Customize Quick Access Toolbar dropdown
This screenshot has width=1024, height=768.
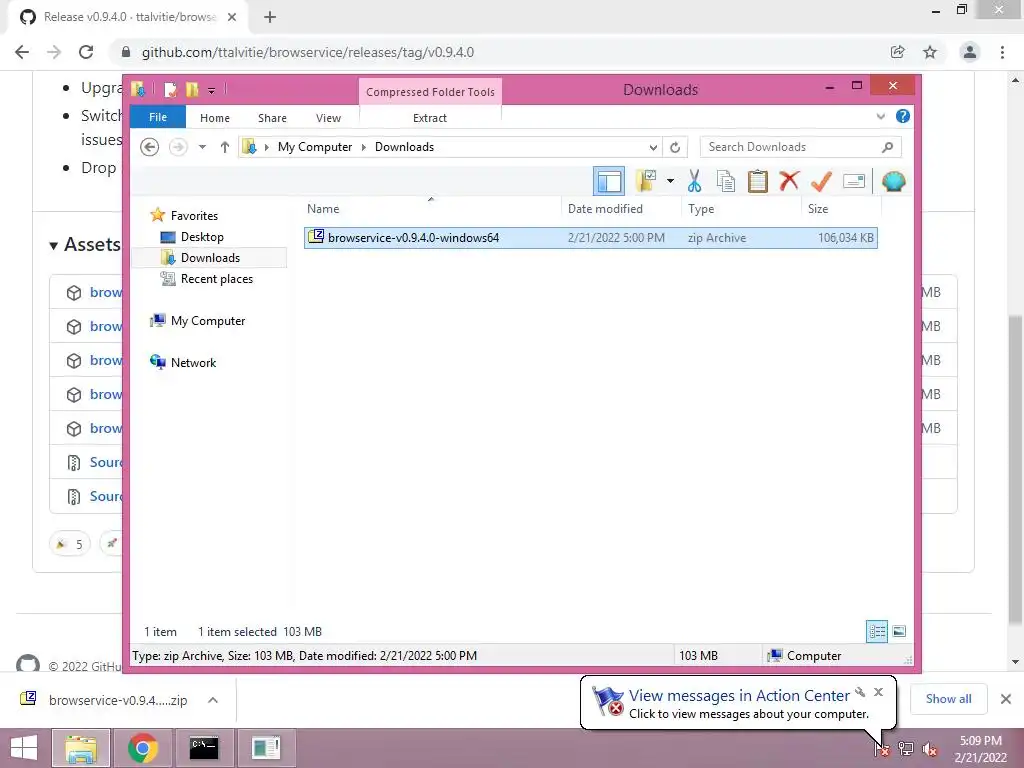coord(211,90)
